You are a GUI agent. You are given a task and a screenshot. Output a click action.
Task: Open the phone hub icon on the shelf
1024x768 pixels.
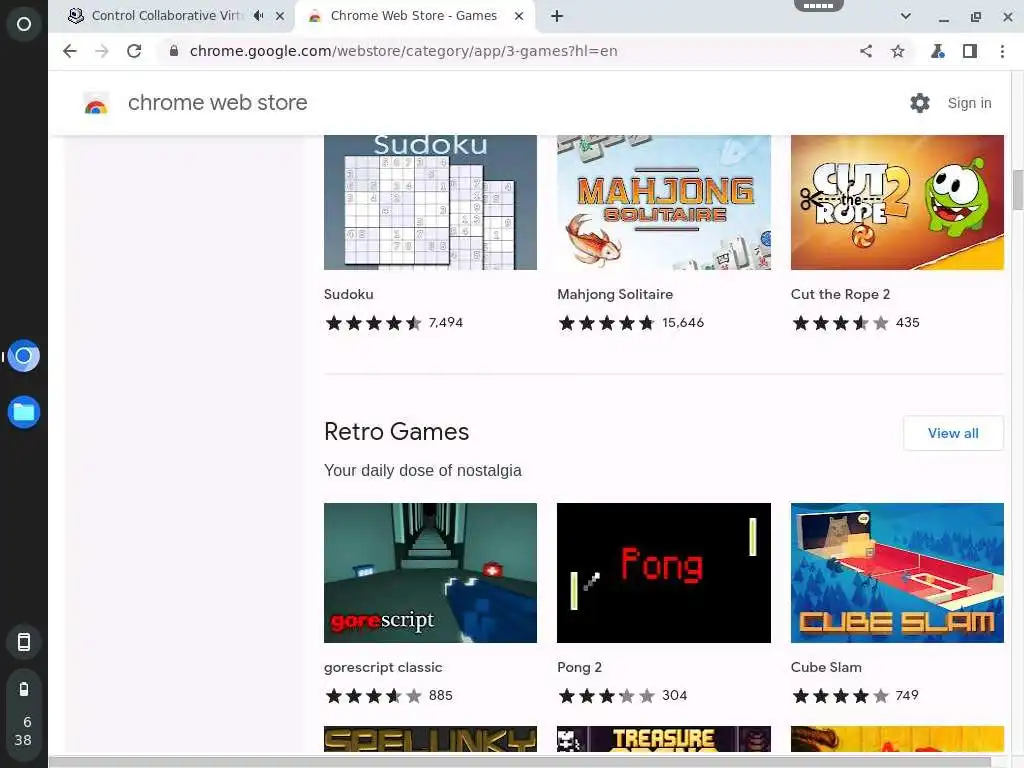pyautogui.click(x=24, y=642)
